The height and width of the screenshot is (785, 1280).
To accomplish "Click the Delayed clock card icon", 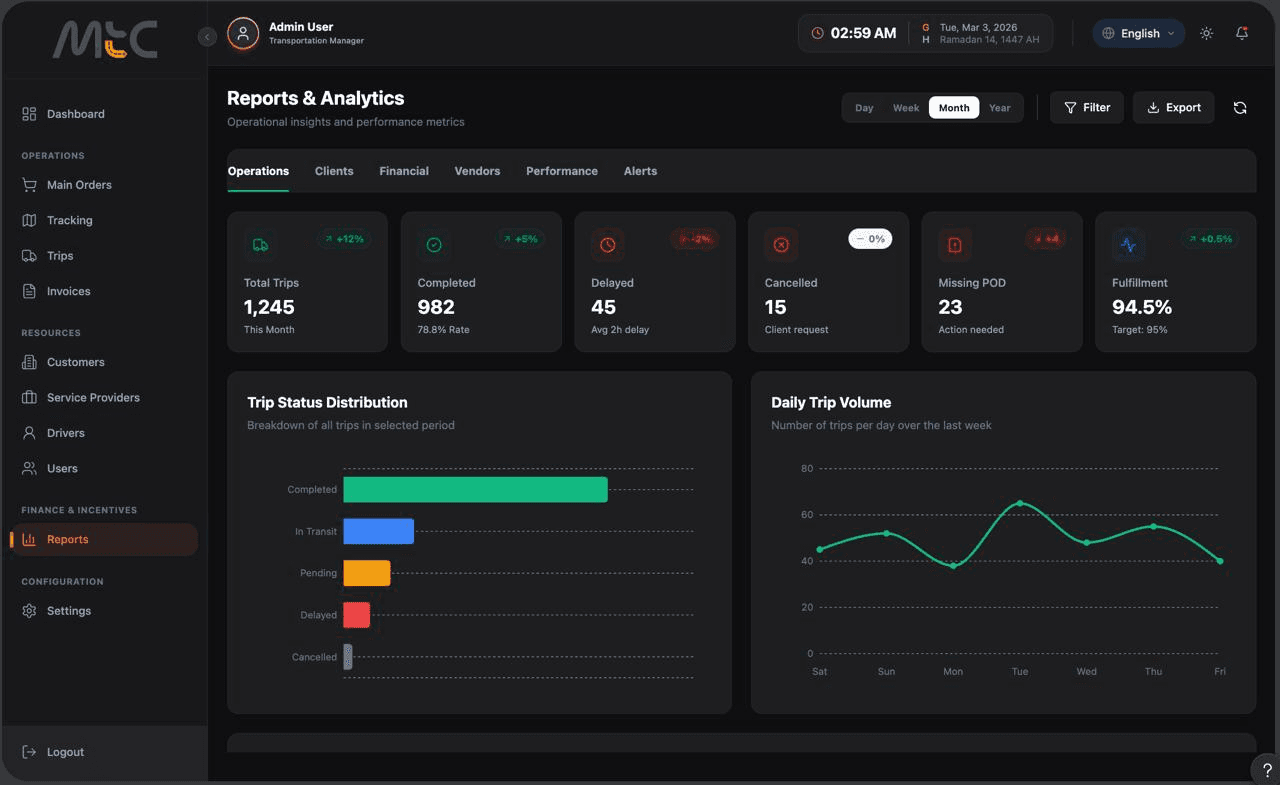I will click(x=608, y=245).
